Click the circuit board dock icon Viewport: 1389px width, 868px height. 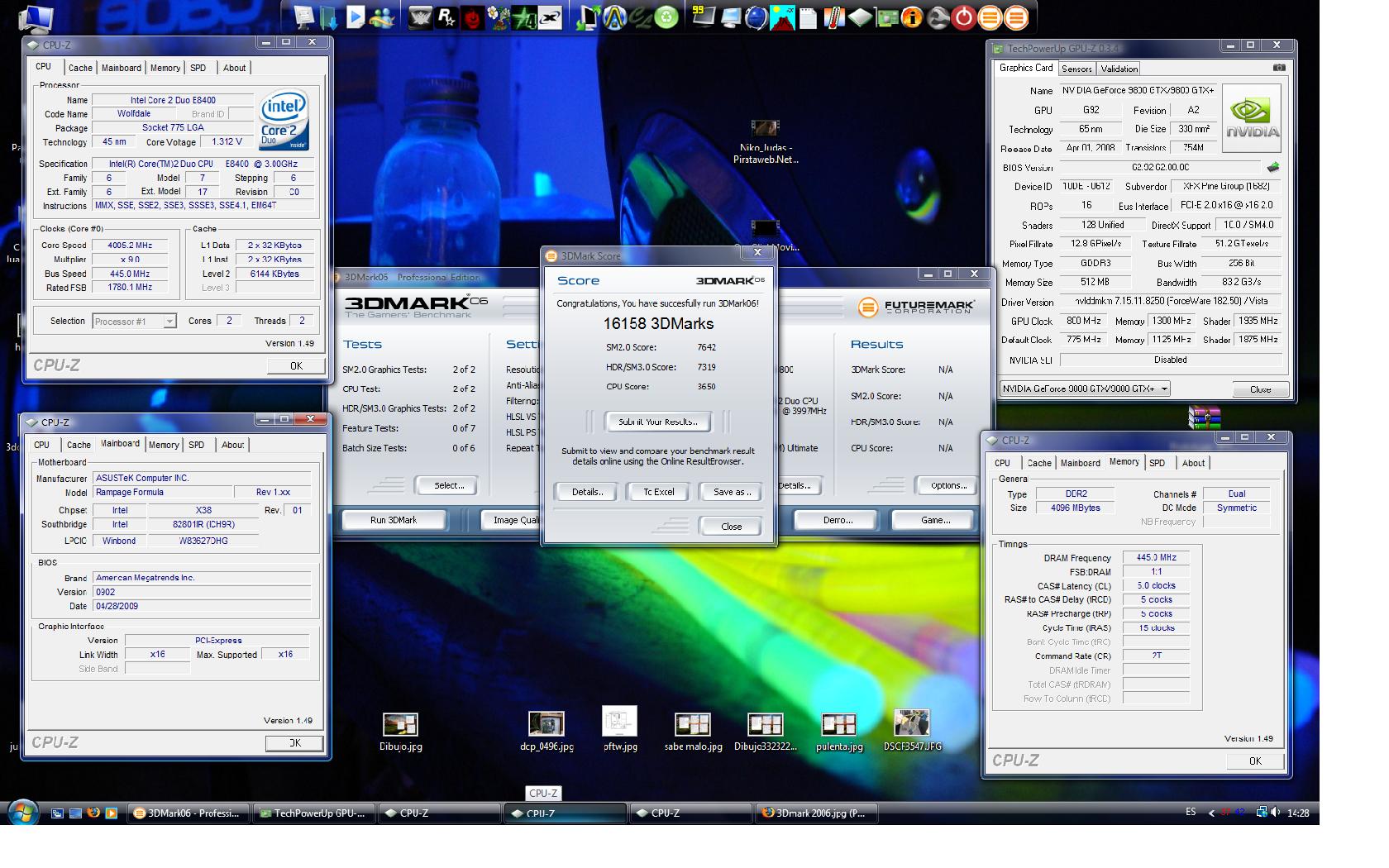click(886, 17)
